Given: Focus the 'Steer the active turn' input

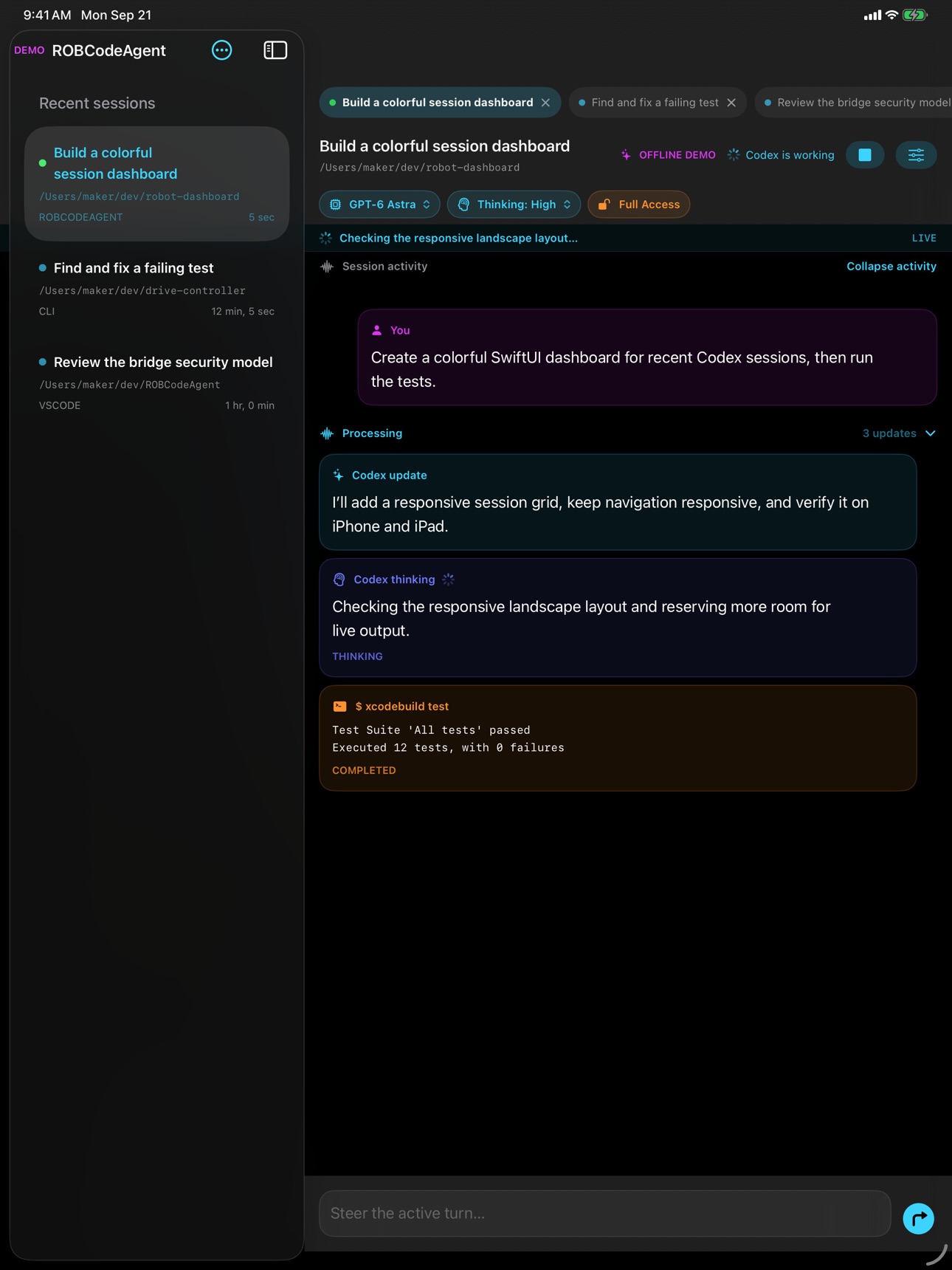Looking at the screenshot, I should [x=604, y=1213].
